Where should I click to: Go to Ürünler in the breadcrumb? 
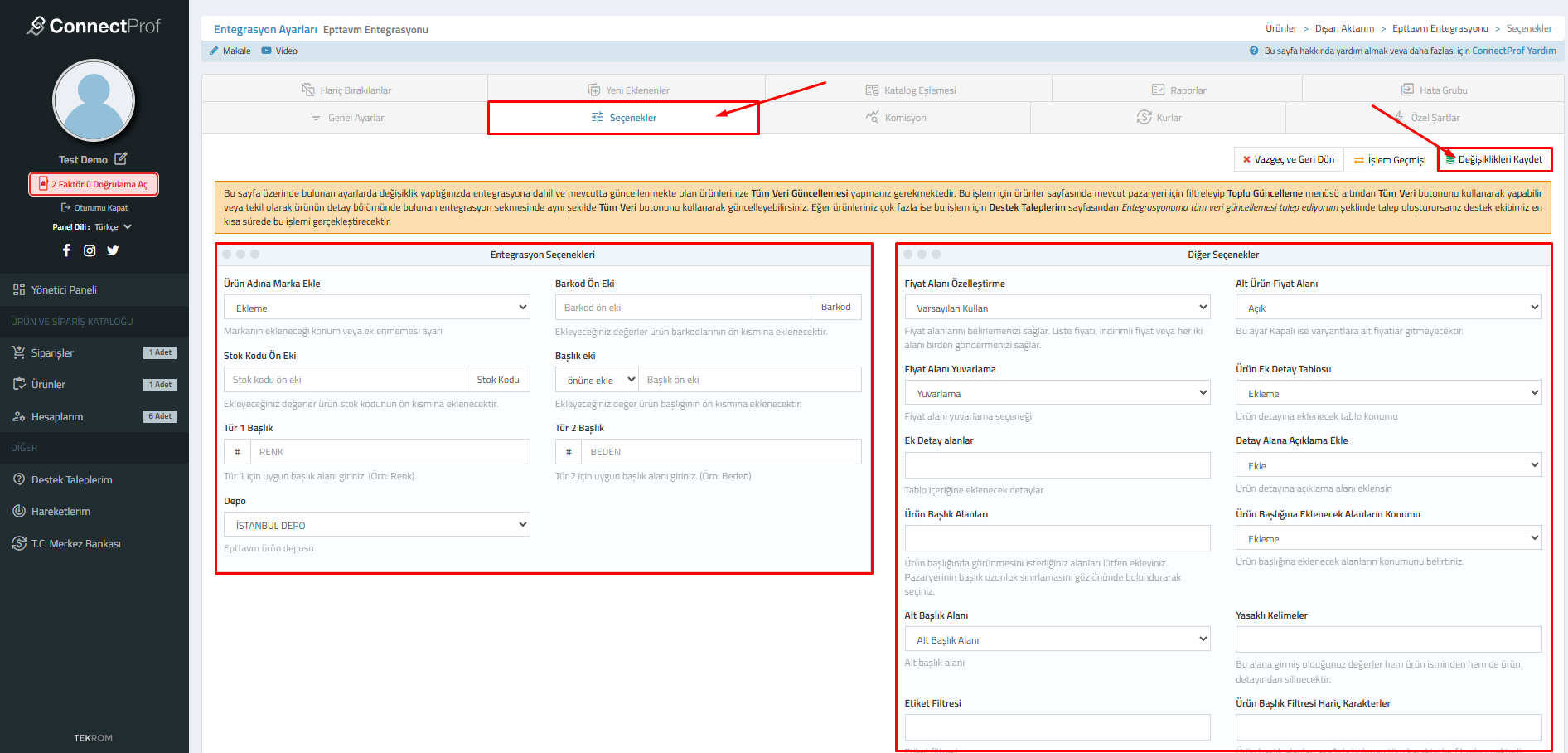(1281, 28)
